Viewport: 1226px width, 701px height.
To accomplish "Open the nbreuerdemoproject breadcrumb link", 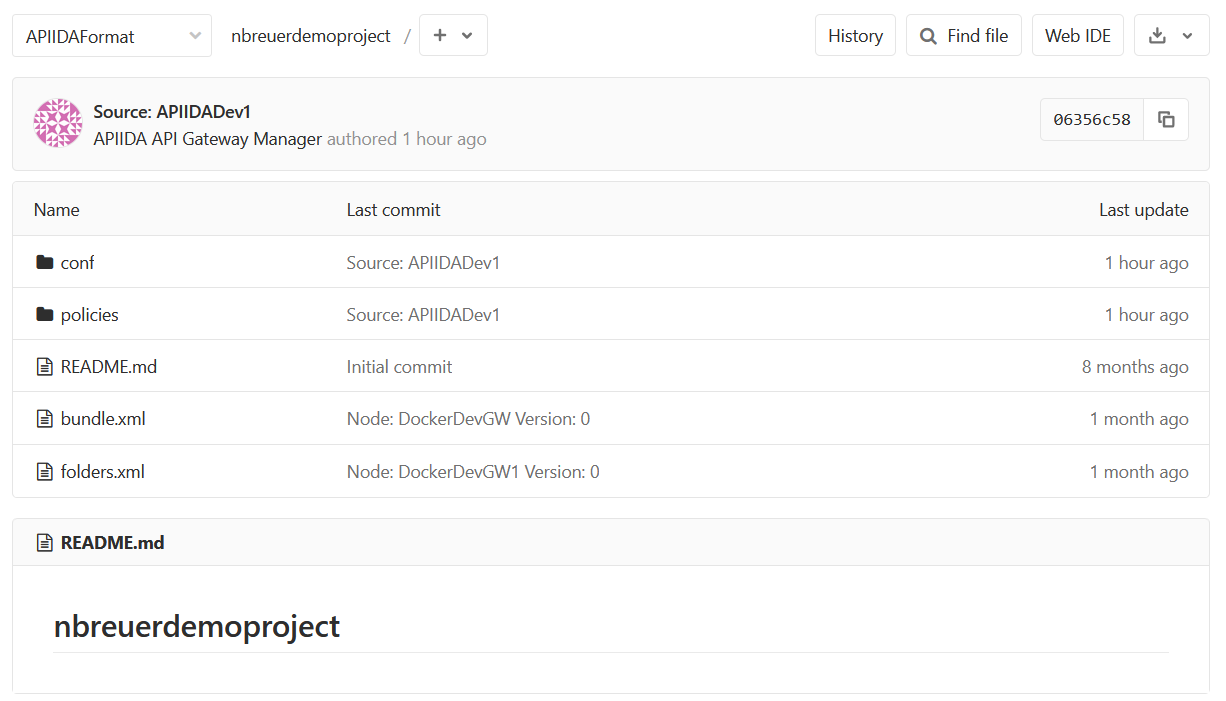I will click(x=311, y=35).
